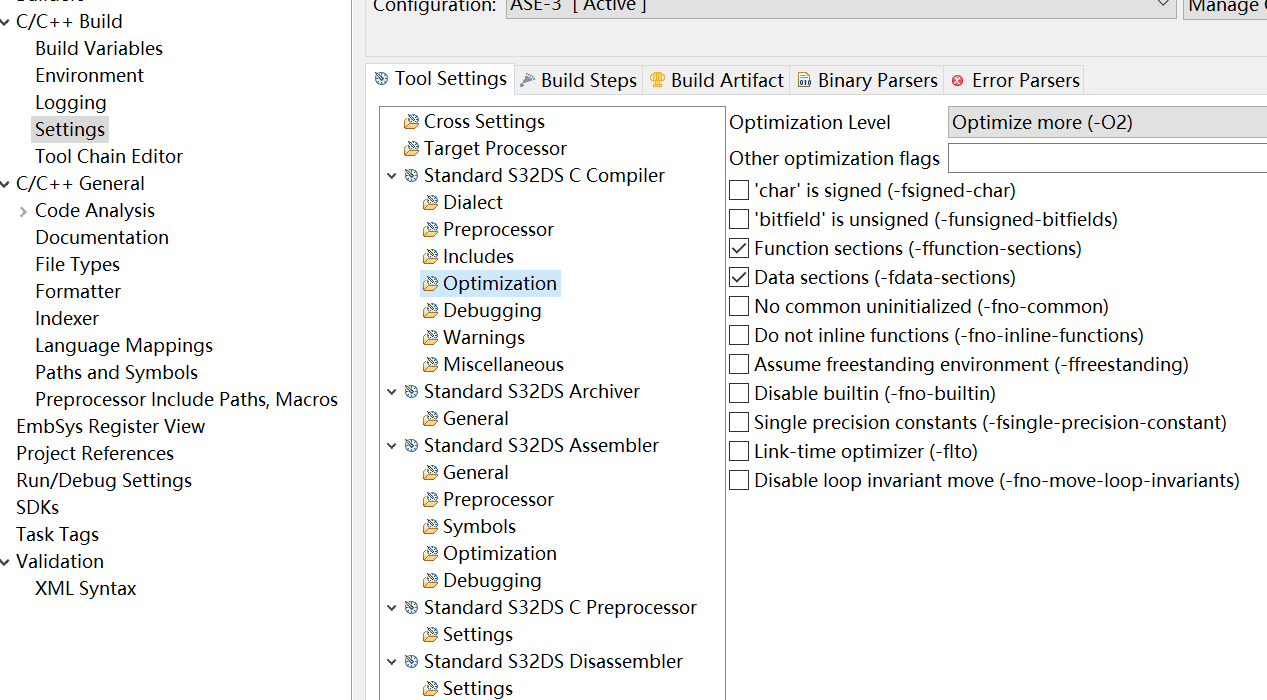Screen dimensions: 1267x700
Task: Click the Error Parsers tab red icon
Action: click(958, 81)
